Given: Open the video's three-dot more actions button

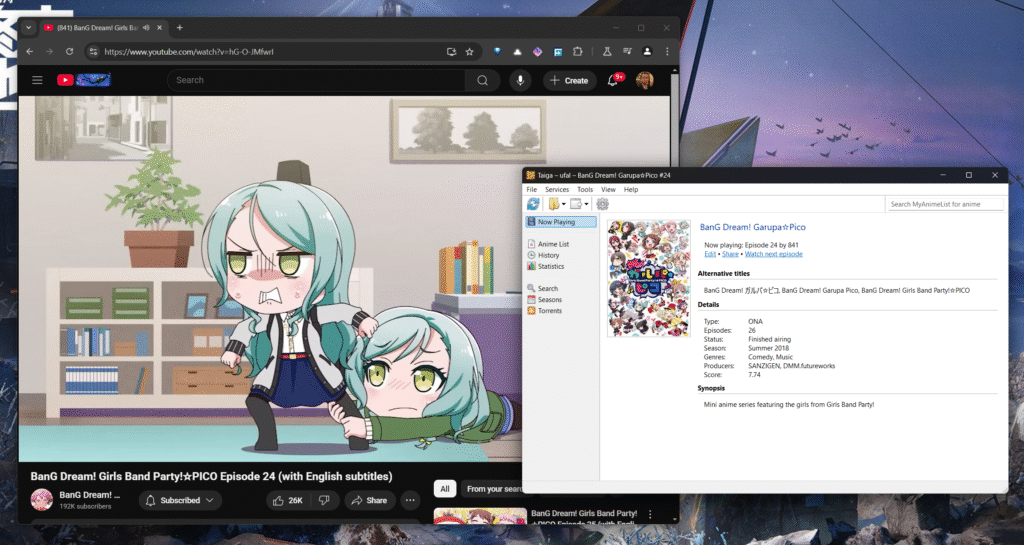Looking at the screenshot, I should [x=410, y=501].
